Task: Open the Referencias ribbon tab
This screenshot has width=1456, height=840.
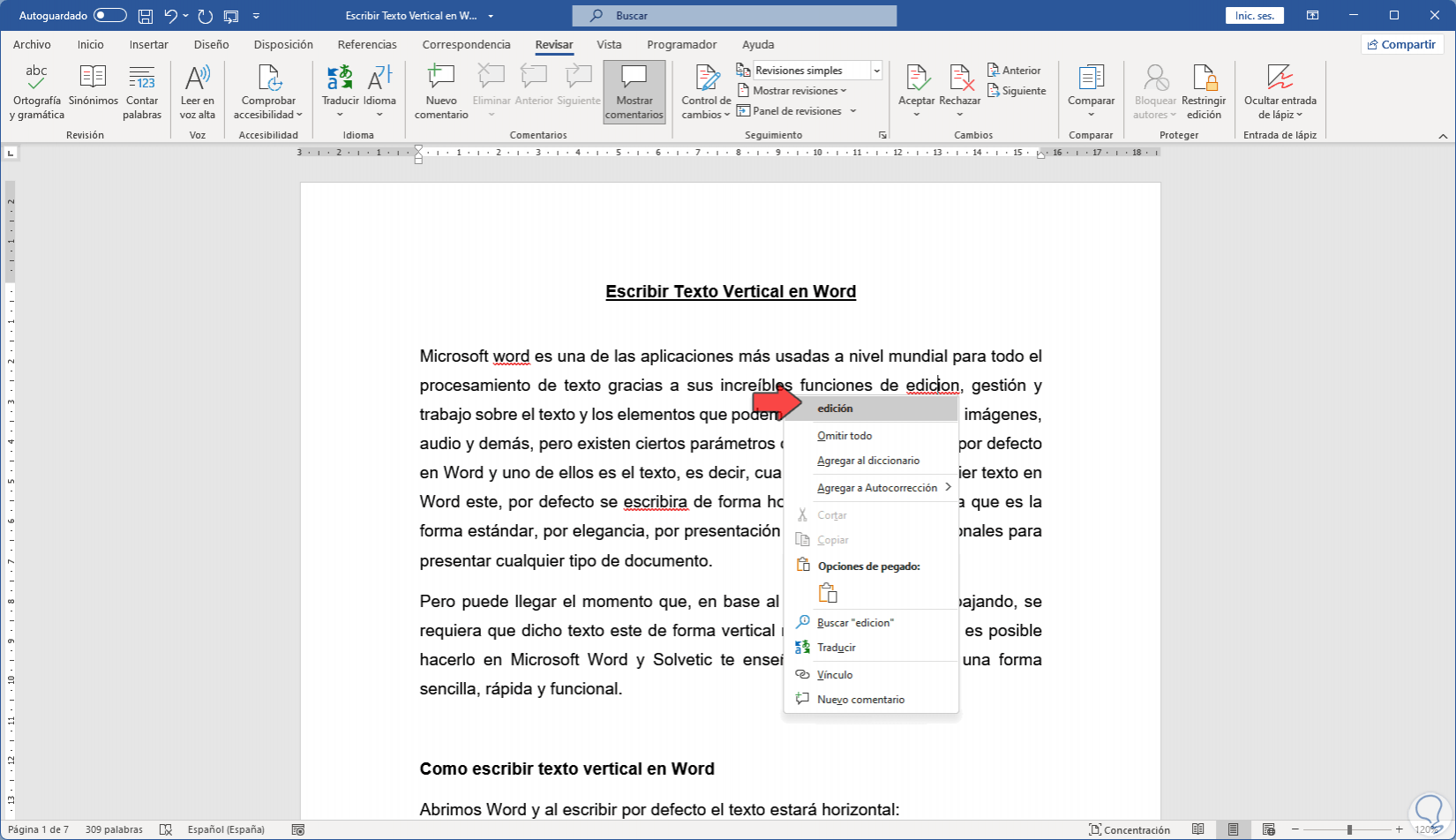Action: coord(367,44)
